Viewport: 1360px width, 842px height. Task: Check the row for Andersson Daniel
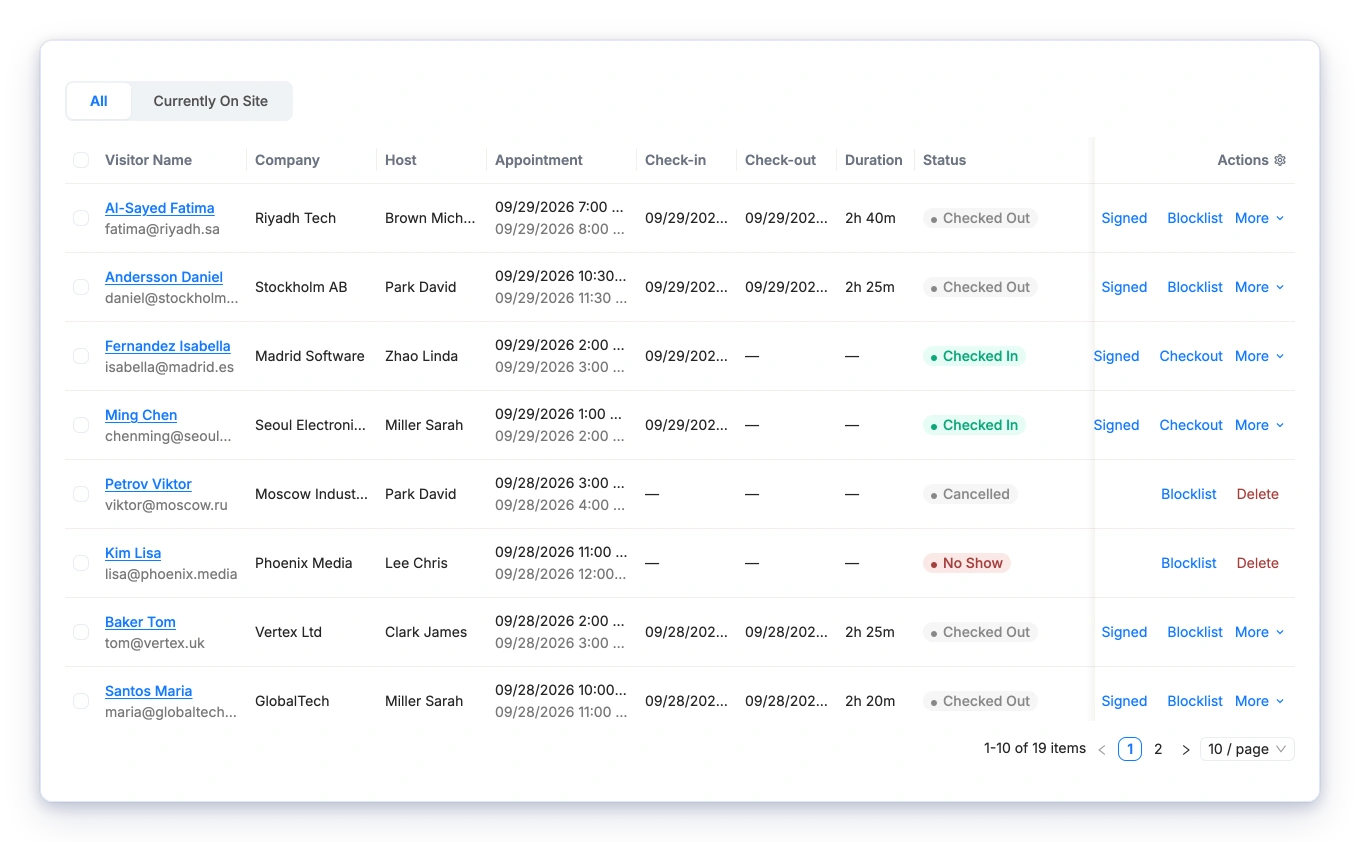[x=81, y=287]
